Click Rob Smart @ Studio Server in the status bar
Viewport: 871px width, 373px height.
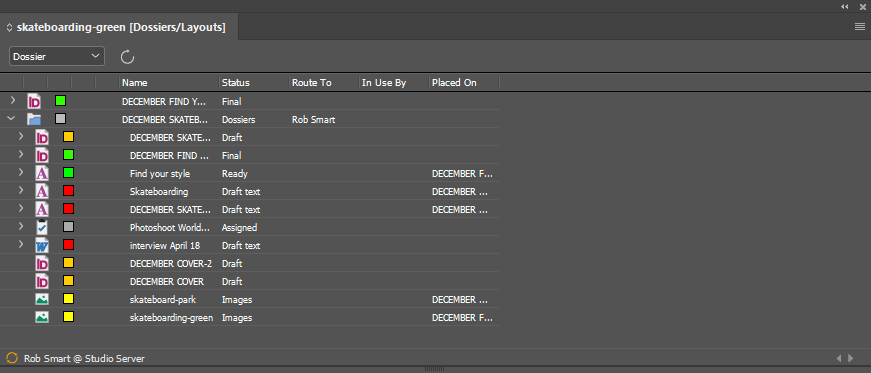(84, 359)
